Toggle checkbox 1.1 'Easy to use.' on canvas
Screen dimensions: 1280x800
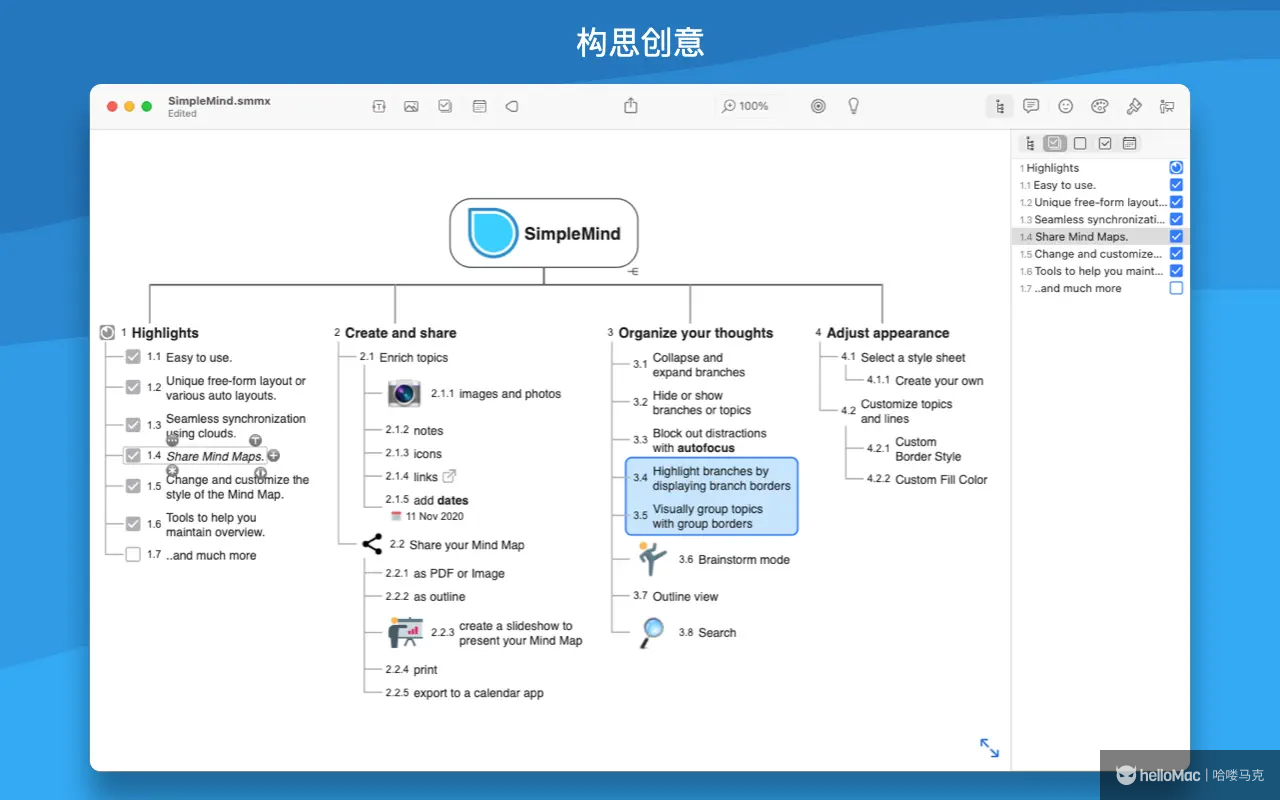click(x=133, y=357)
